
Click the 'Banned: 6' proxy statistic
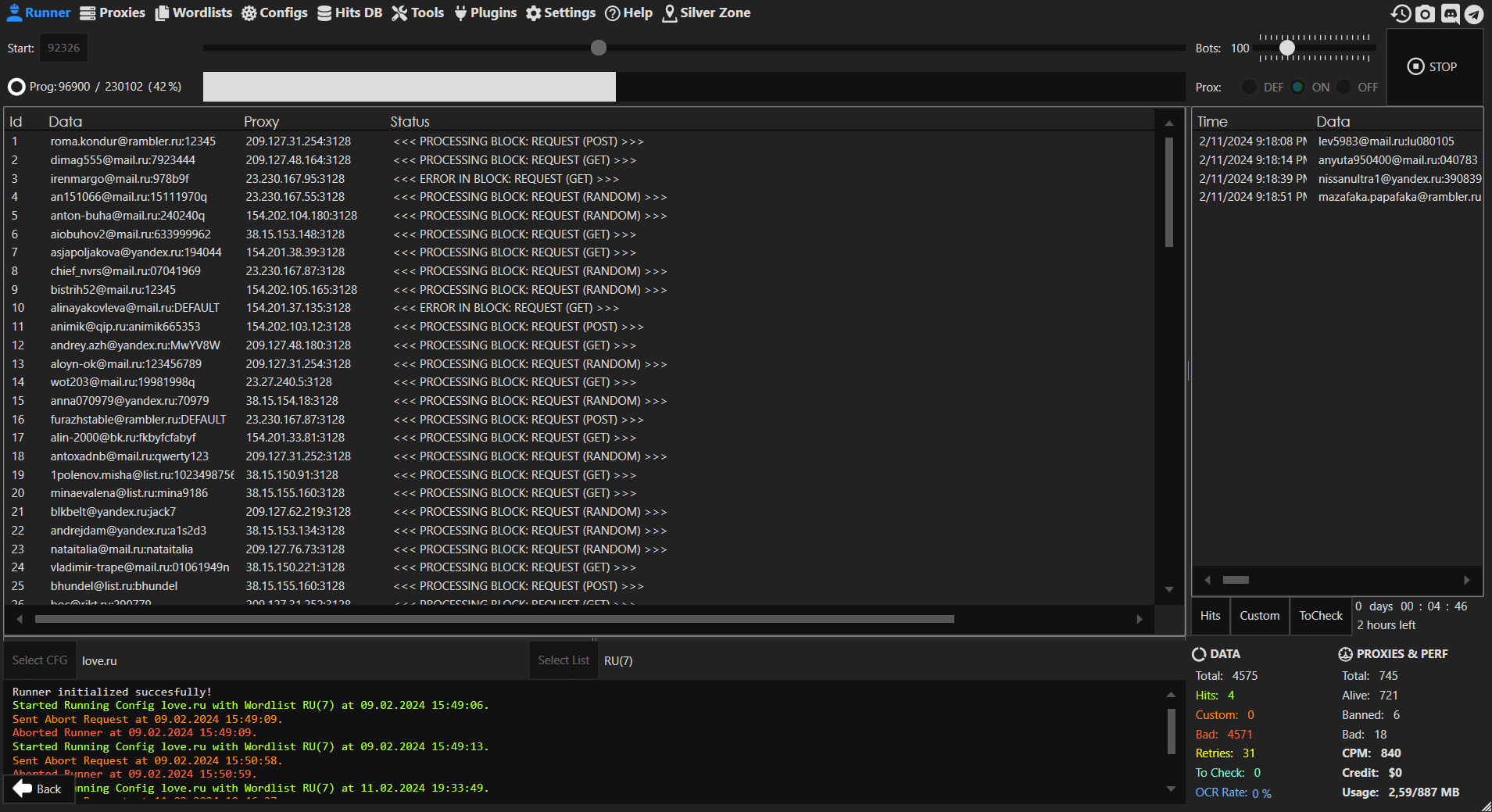tap(1371, 715)
